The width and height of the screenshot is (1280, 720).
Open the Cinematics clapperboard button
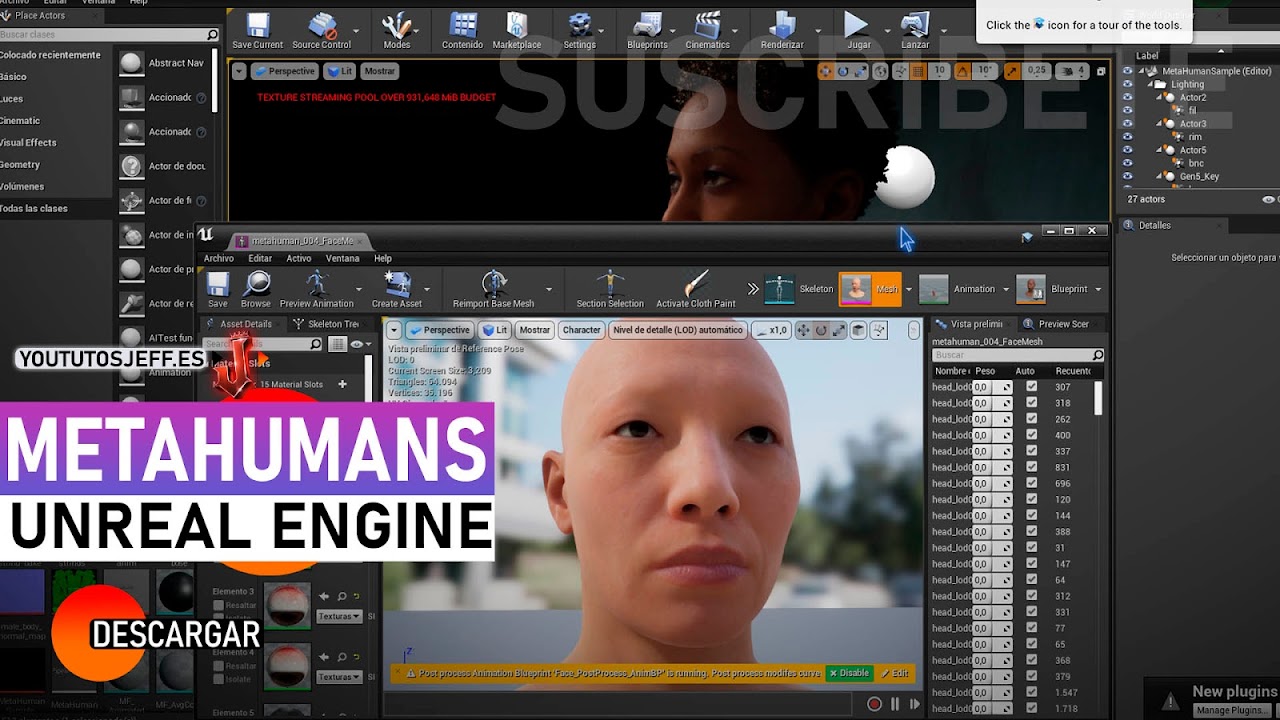point(707,31)
